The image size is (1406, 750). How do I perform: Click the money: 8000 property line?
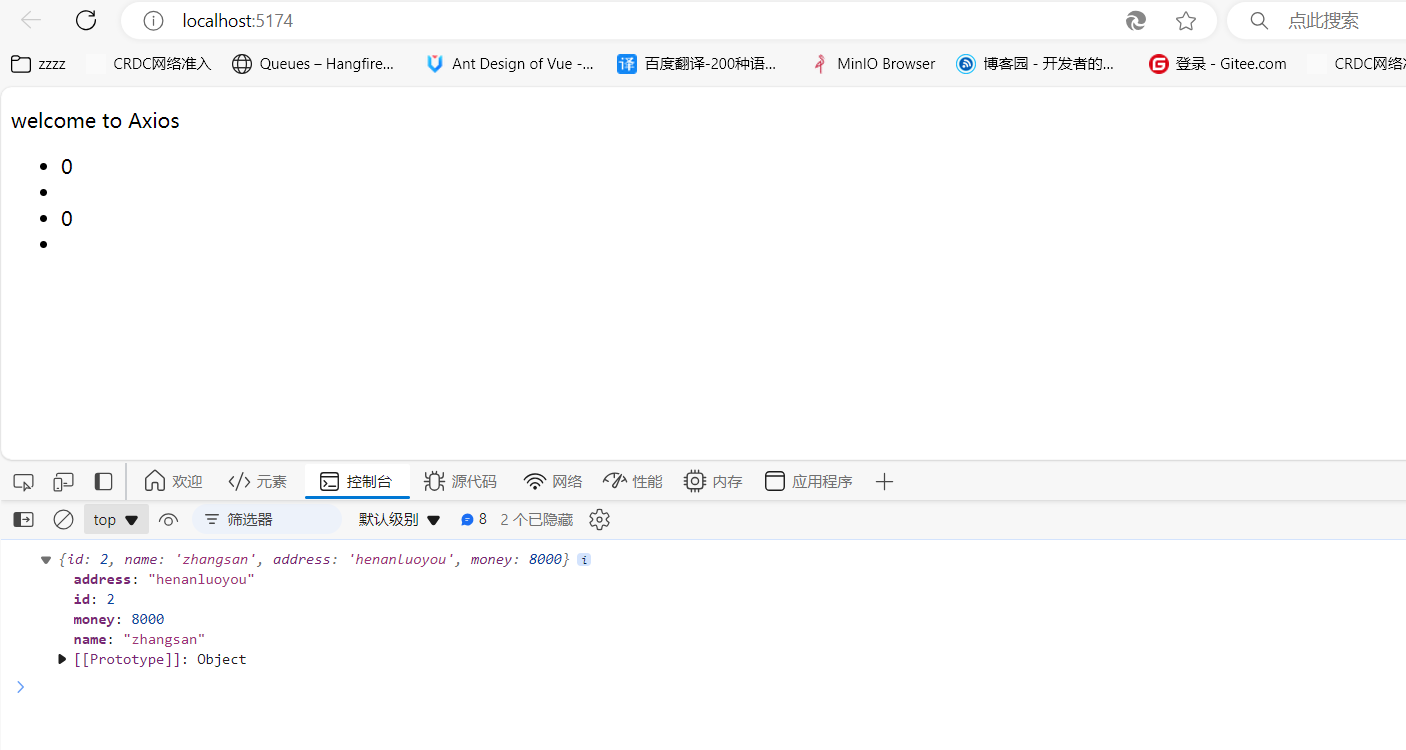(x=119, y=620)
